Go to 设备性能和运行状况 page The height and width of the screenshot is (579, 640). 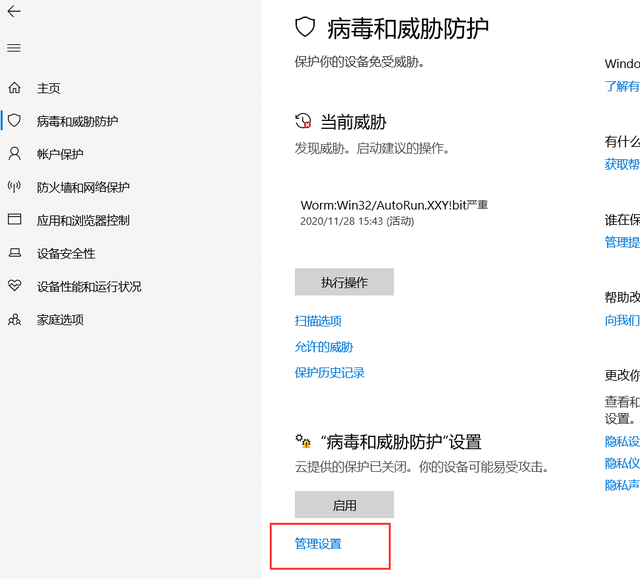(89, 286)
